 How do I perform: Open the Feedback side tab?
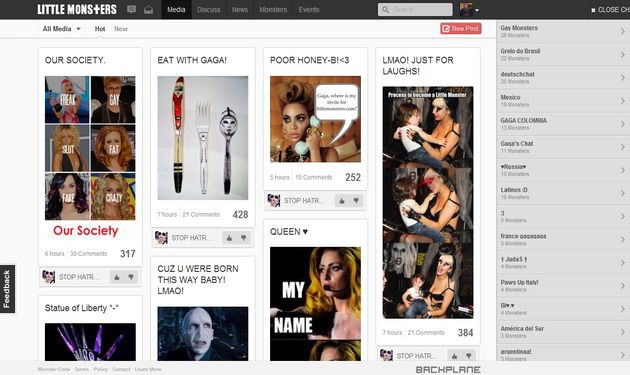tap(7, 289)
